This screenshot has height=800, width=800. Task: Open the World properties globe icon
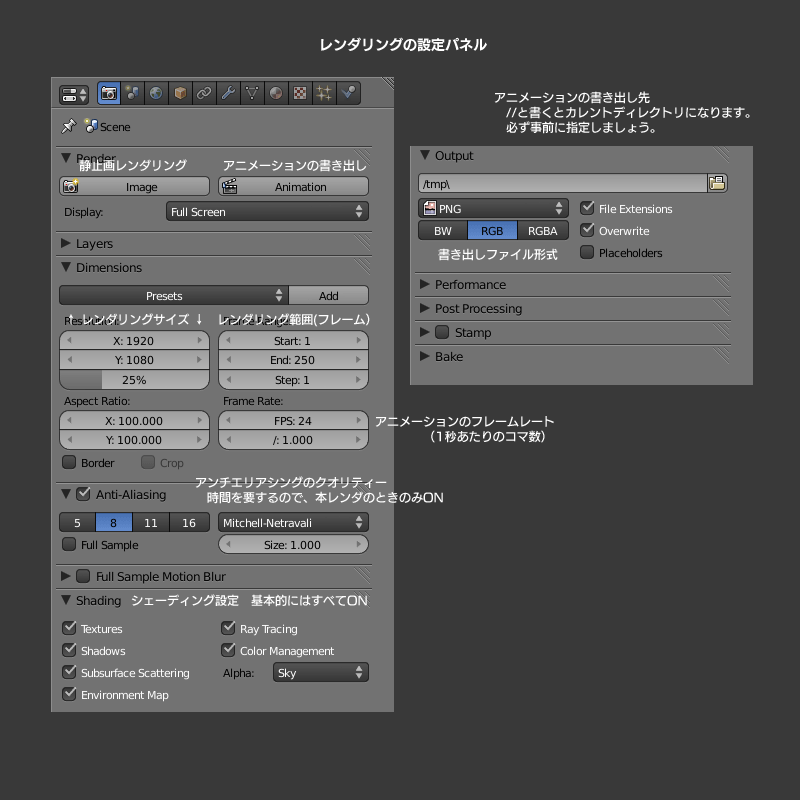point(156,94)
